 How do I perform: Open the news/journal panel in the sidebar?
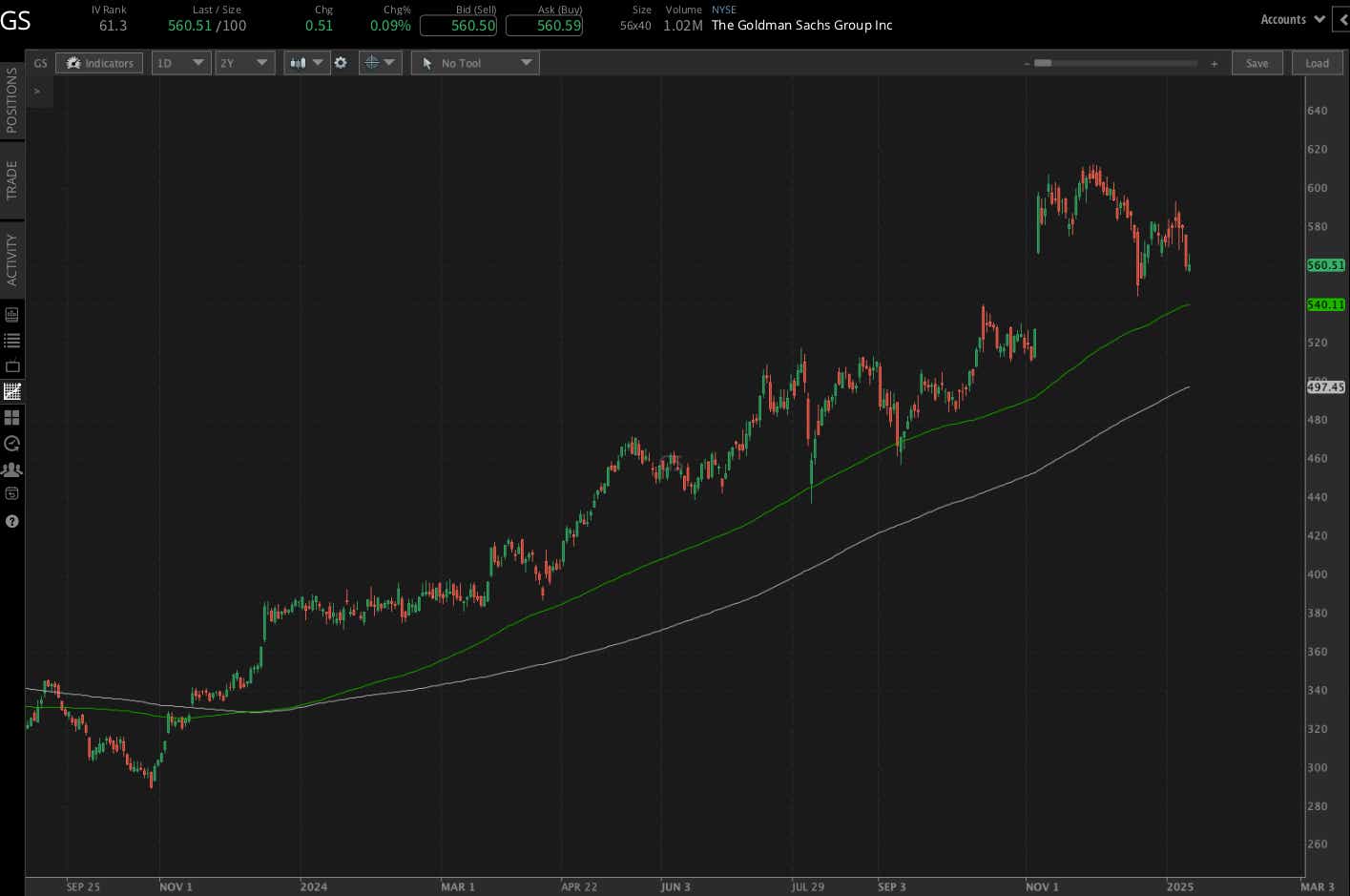(12, 313)
